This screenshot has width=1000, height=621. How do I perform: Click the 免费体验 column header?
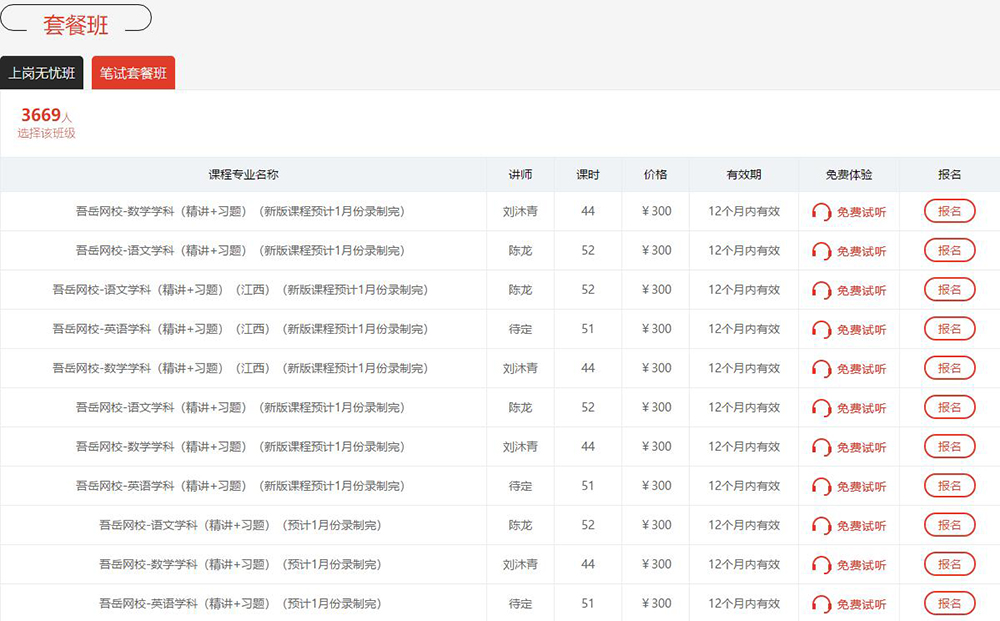point(848,175)
